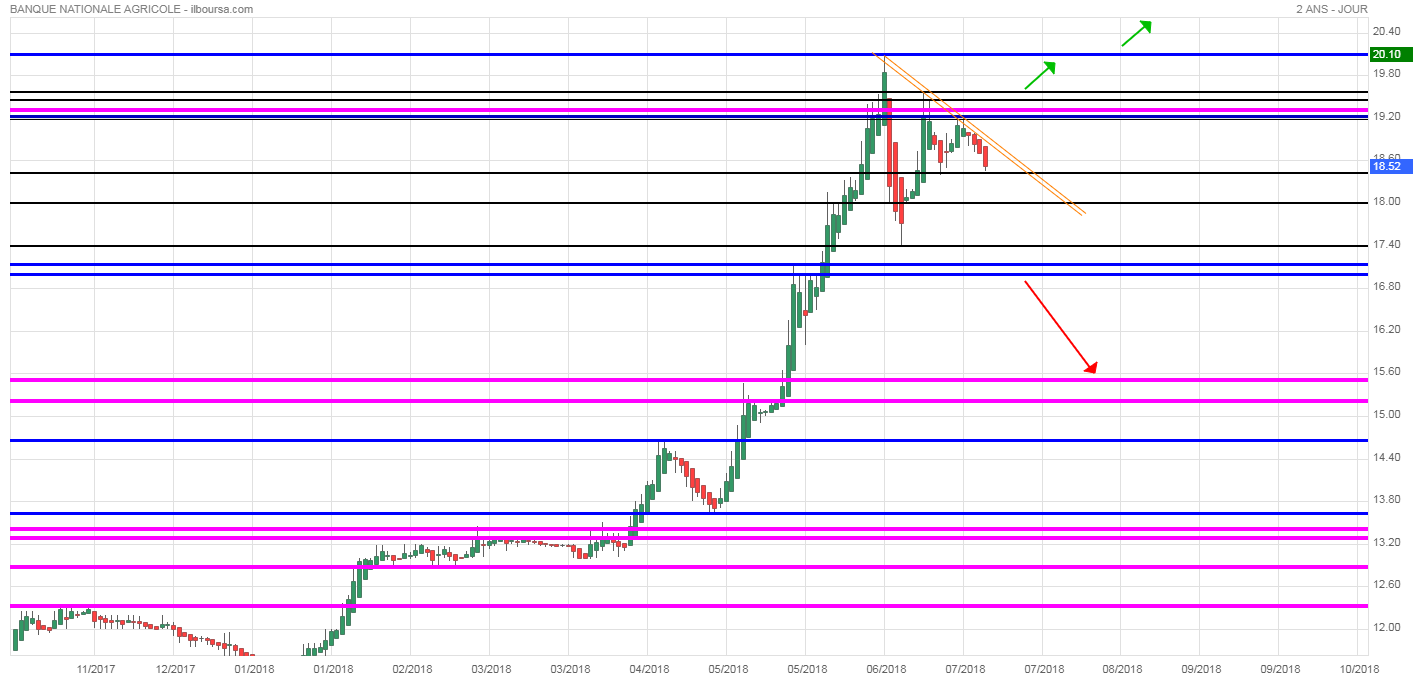Click the 13.20 price axis label

click(x=1385, y=542)
